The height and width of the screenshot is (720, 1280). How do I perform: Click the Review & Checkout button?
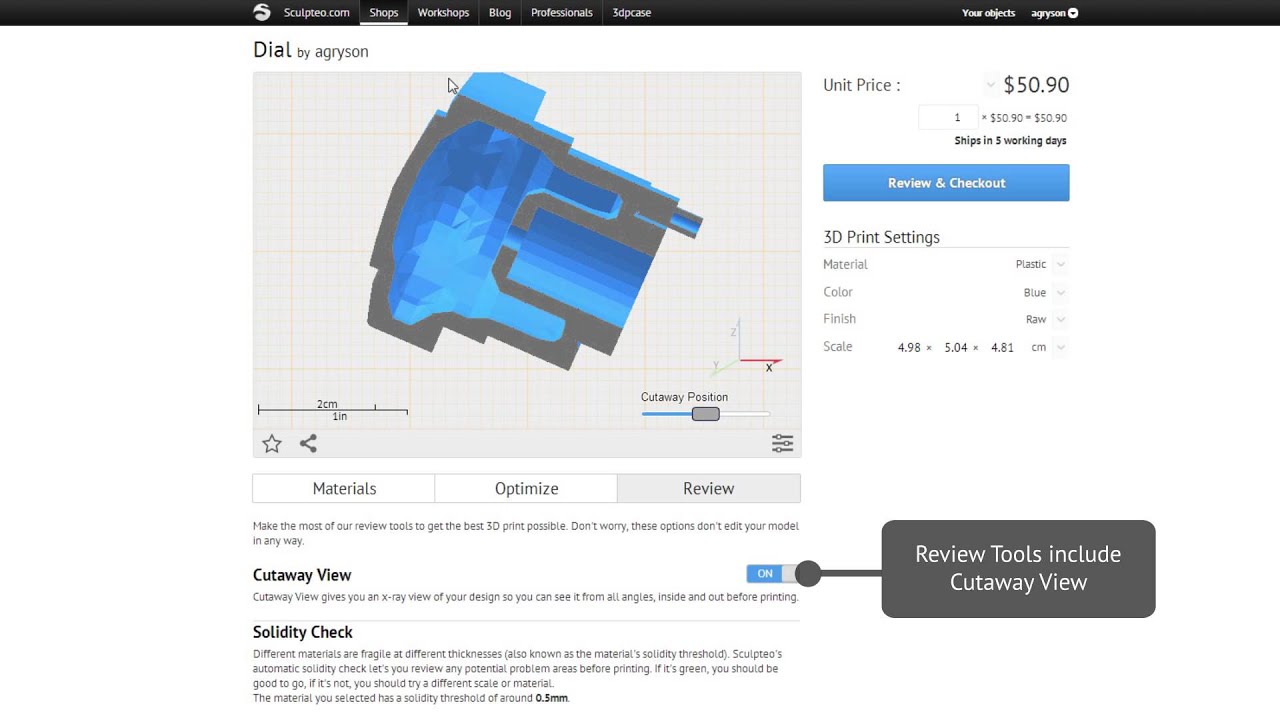tap(946, 183)
